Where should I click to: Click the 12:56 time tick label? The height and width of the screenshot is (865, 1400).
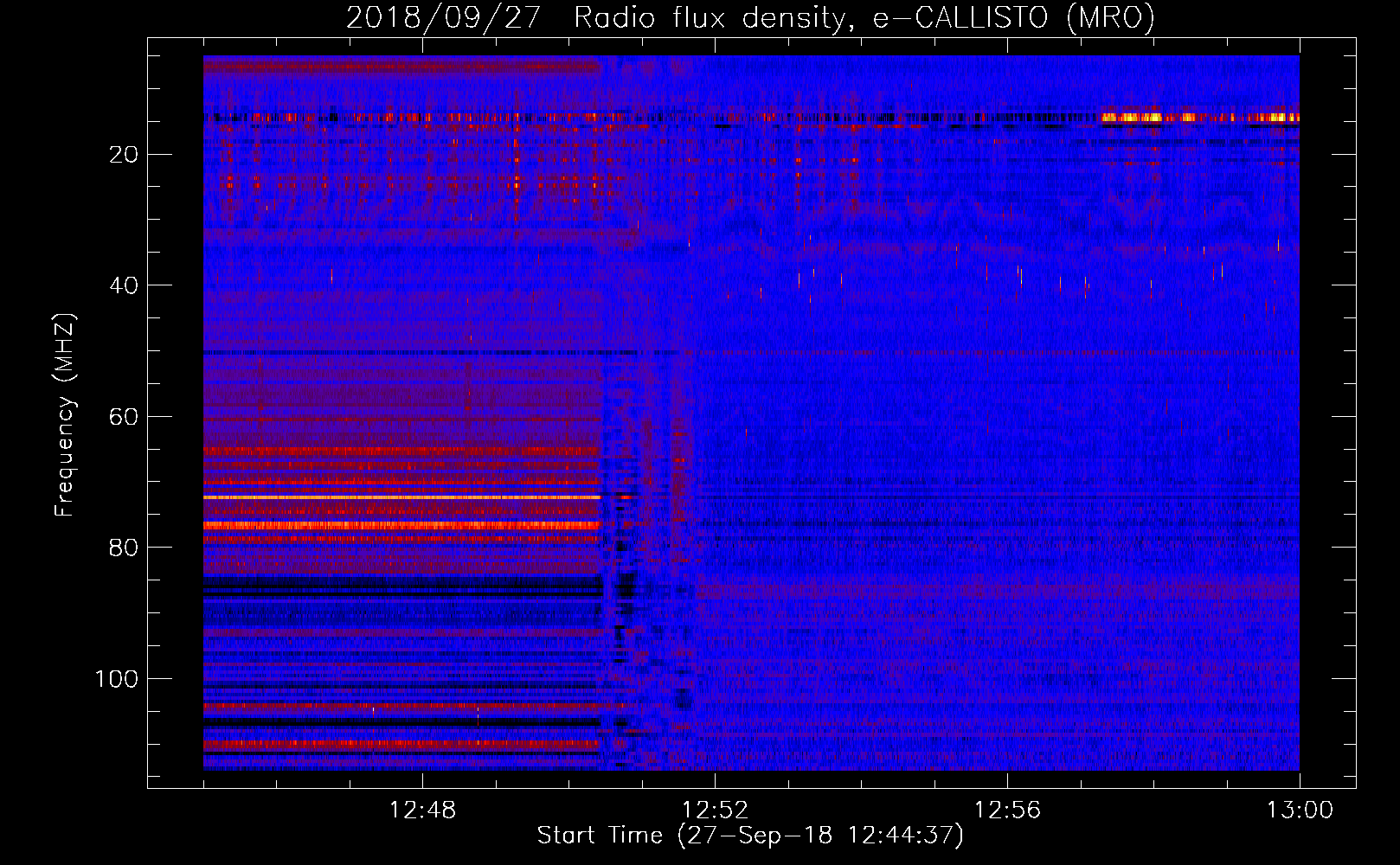(x=1007, y=811)
